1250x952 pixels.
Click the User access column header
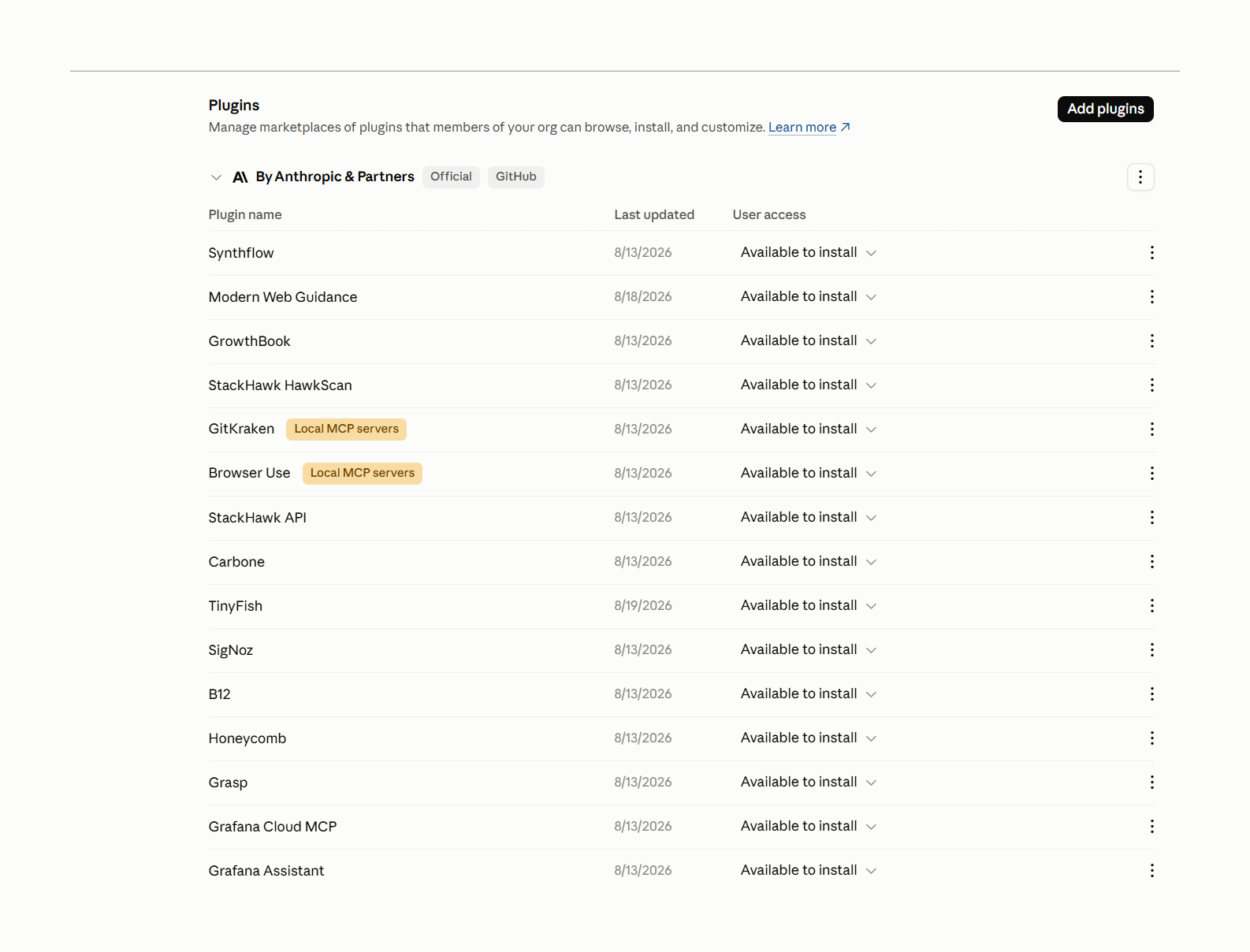coord(769,215)
